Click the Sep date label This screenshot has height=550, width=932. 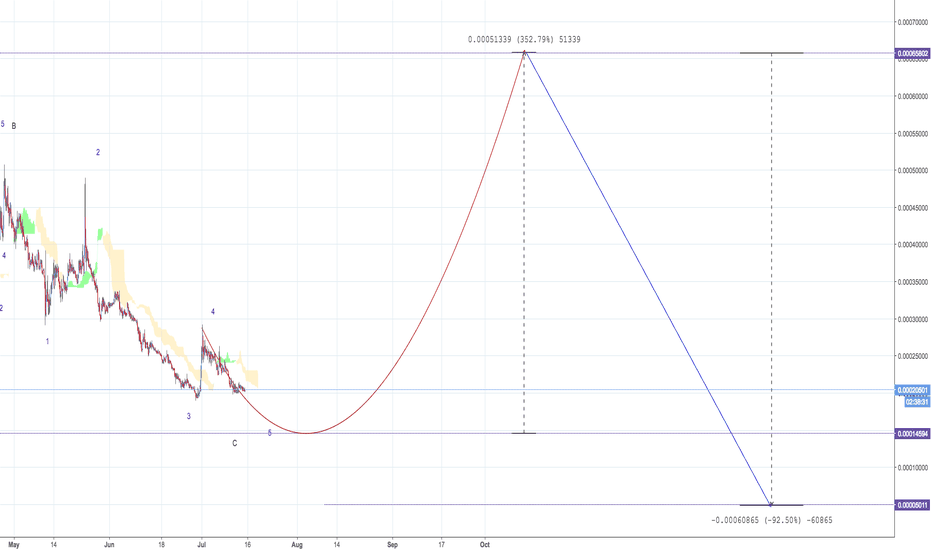tap(392, 544)
